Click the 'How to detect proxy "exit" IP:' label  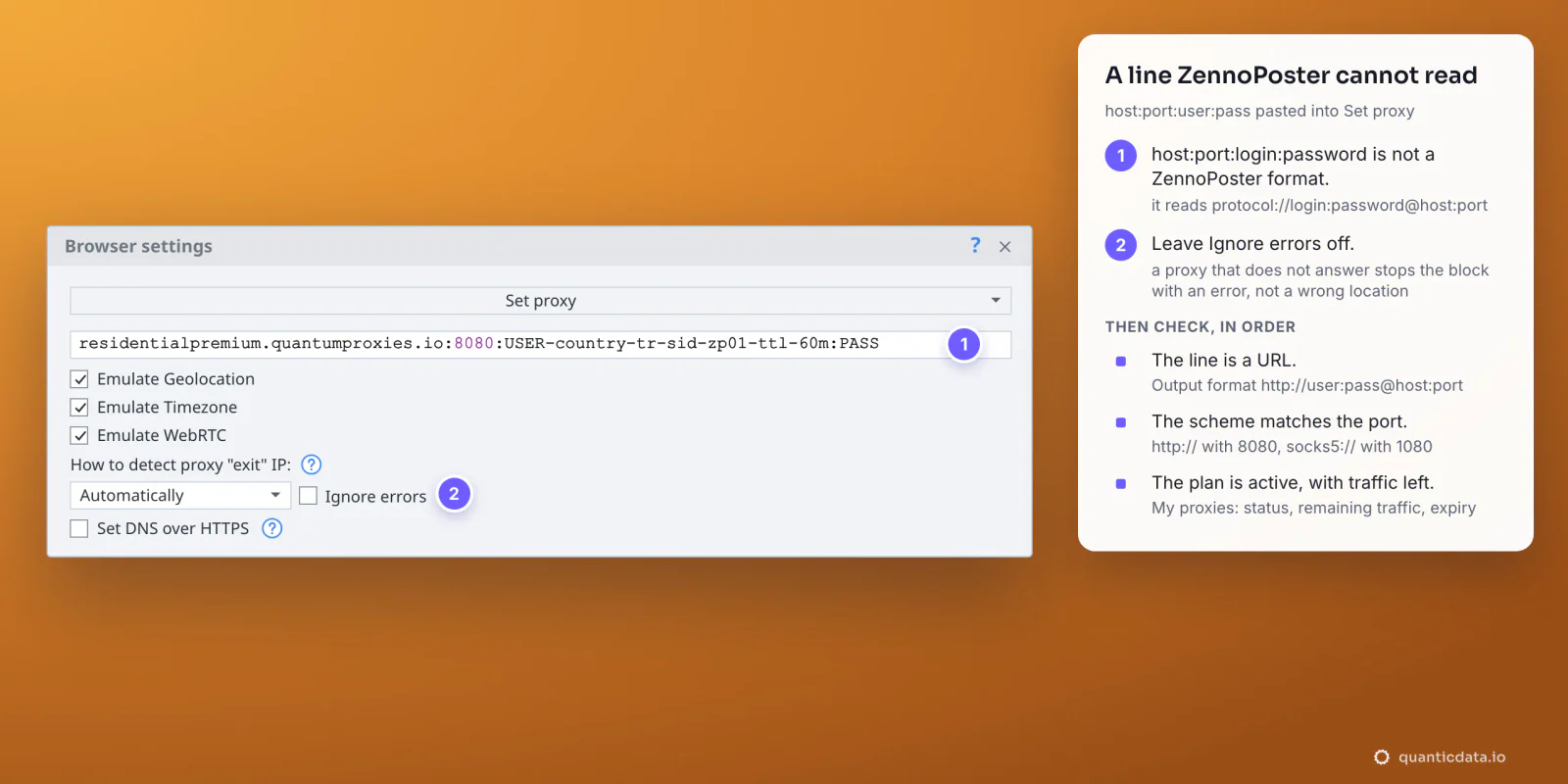point(180,465)
